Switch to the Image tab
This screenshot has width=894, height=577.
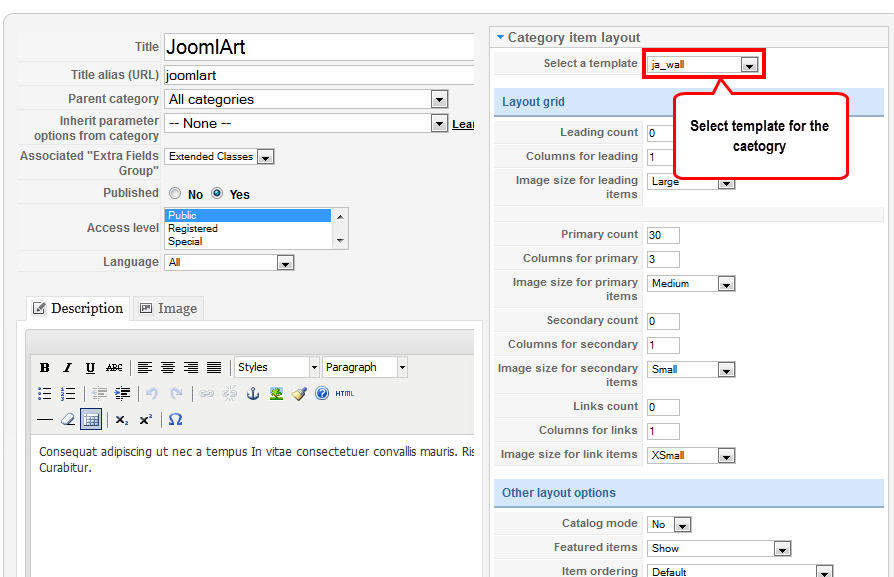[169, 308]
